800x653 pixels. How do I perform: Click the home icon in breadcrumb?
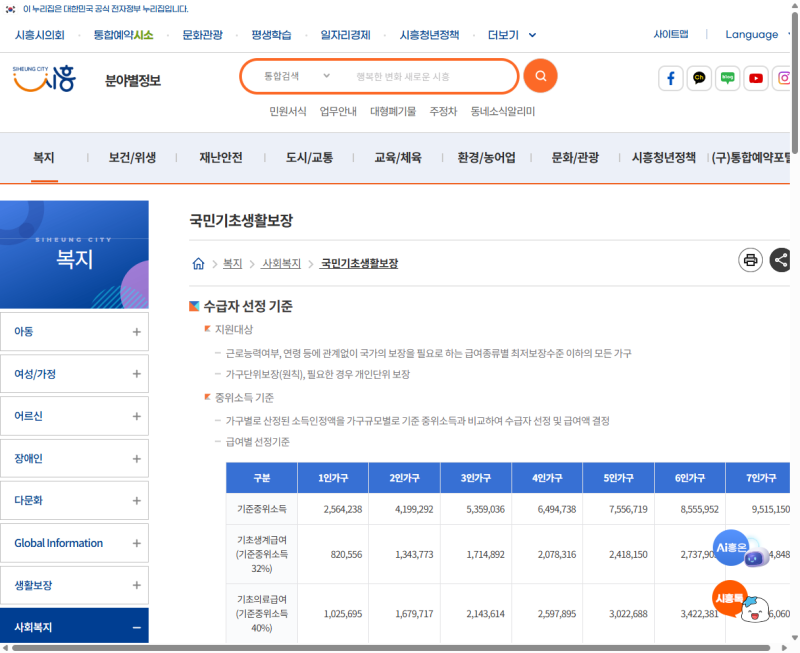[198, 263]
